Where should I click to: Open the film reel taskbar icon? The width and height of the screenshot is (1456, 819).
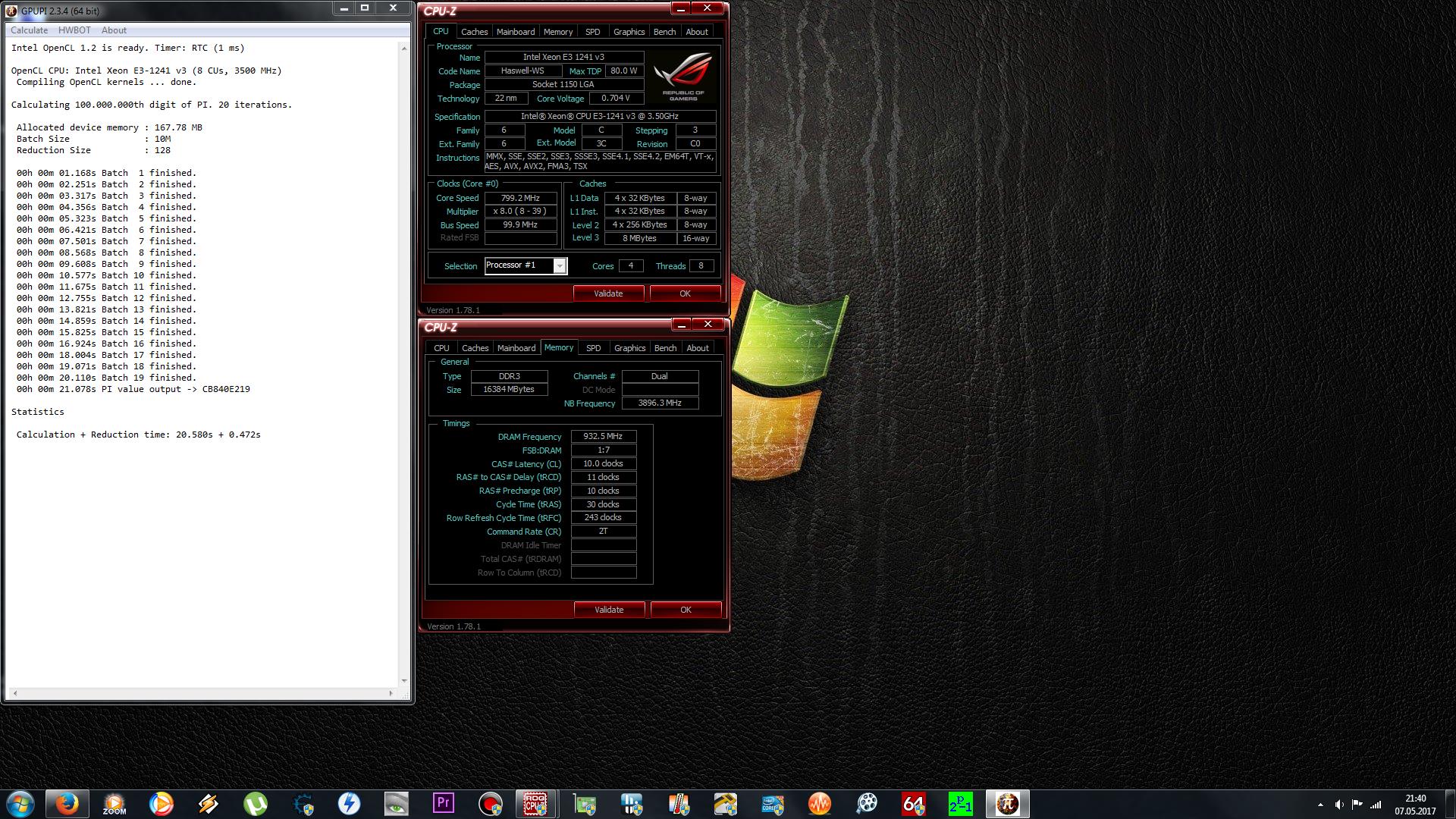(x=867, y=804)
